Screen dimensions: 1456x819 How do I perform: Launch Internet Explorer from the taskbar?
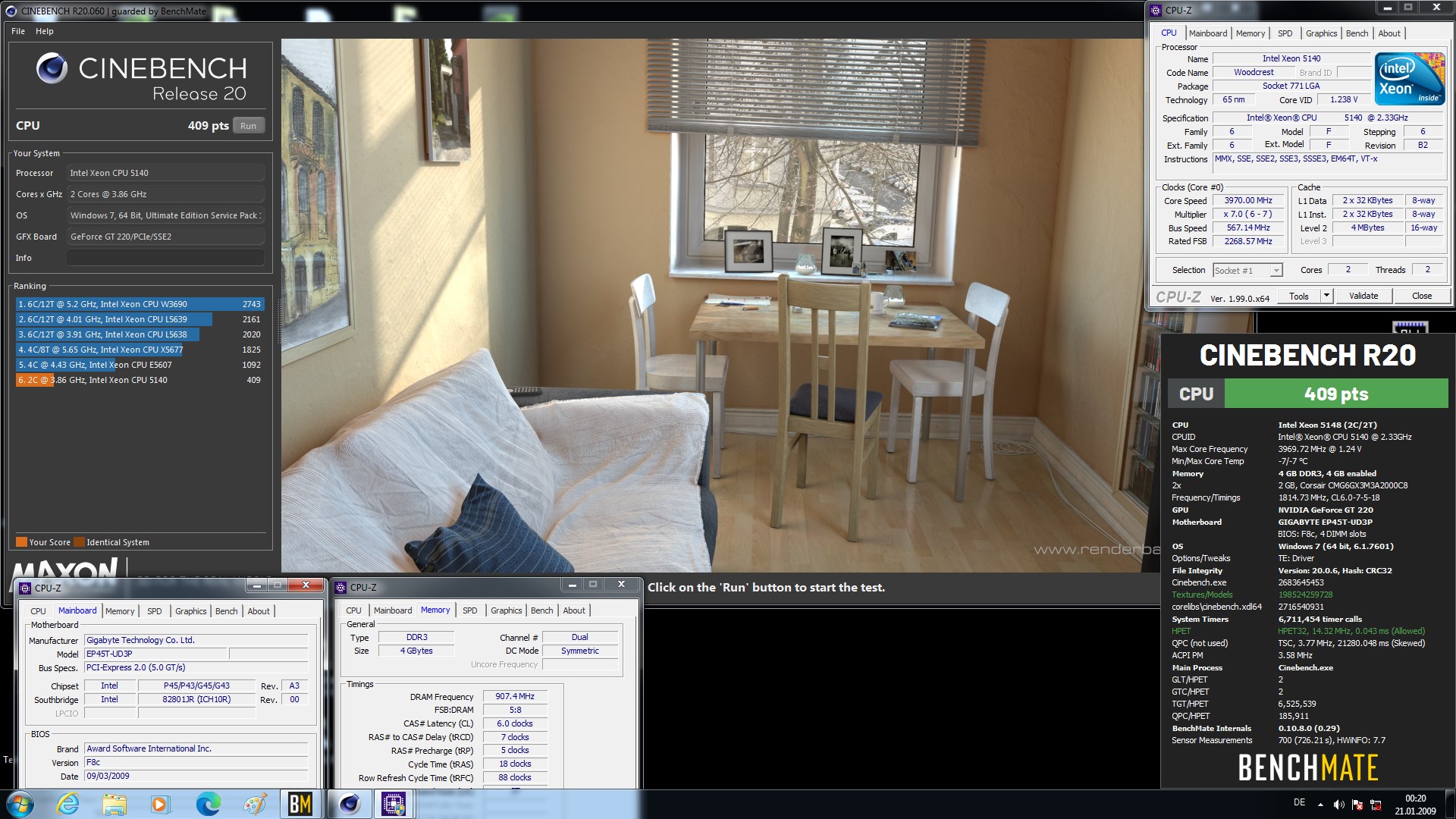(68, 804)
